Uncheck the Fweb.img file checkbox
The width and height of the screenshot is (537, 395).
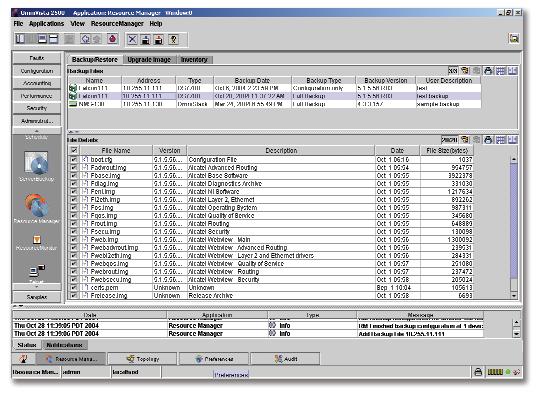click(74, 239)
